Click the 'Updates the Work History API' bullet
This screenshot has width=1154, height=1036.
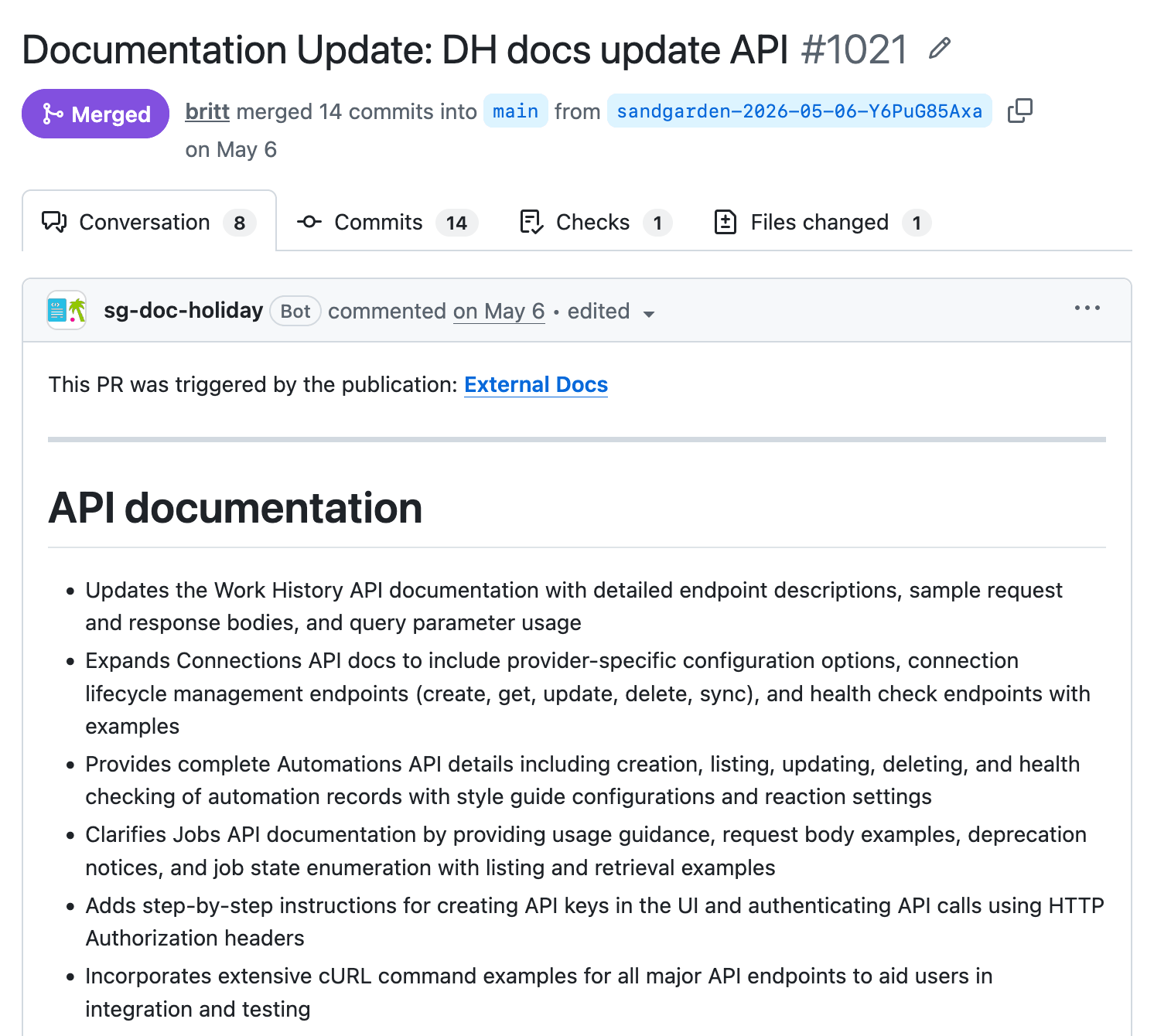[574, 606]
